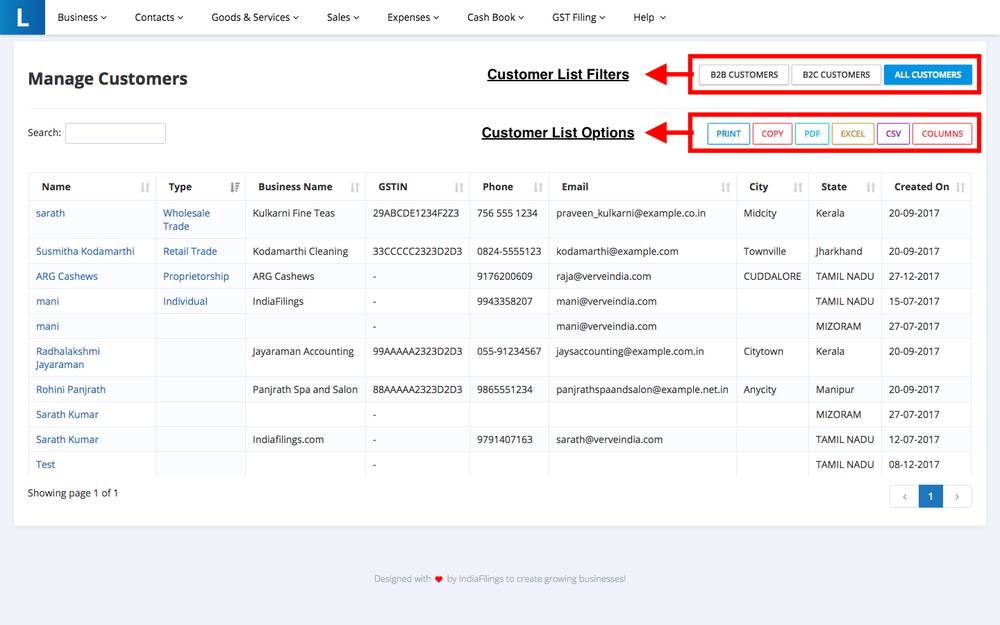
Task: Open the GST Filing menu
Action: pos(578,17)
